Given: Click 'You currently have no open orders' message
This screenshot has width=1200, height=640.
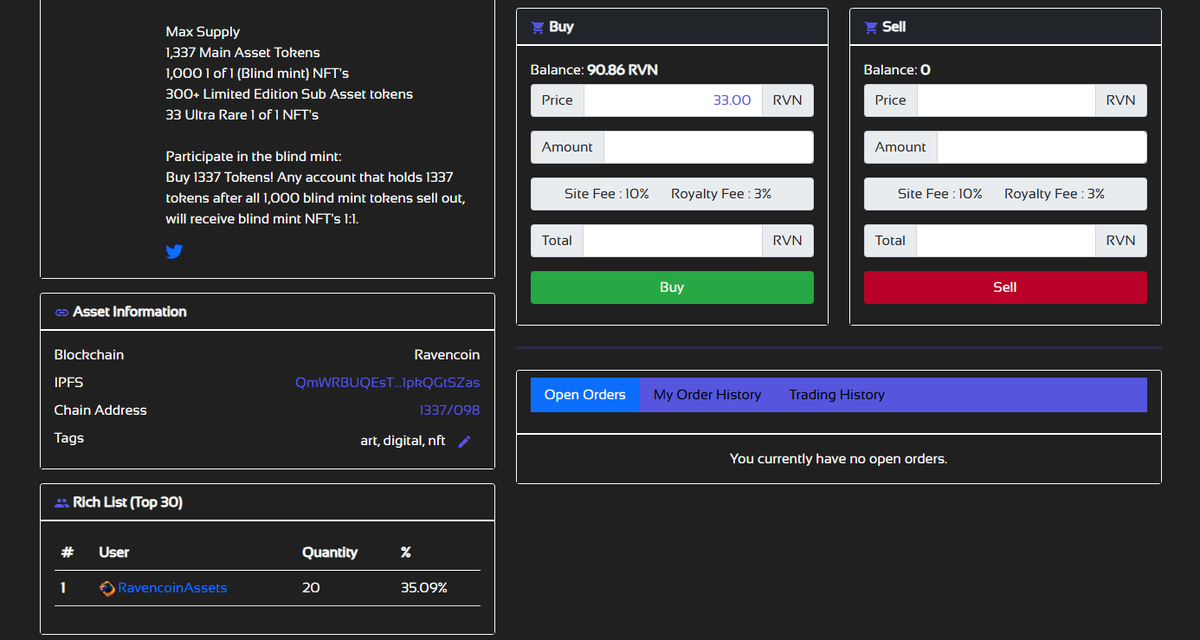Looking at the screenshot, I should point(838,459).
